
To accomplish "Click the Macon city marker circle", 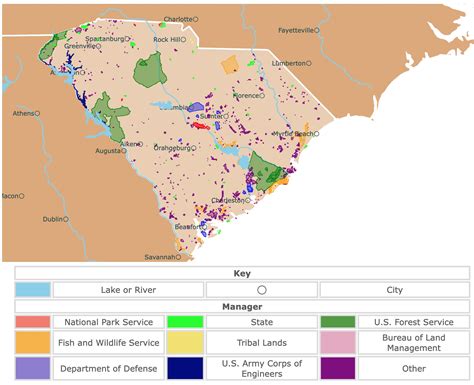I will pyautogui.click(x=22, y=196).
